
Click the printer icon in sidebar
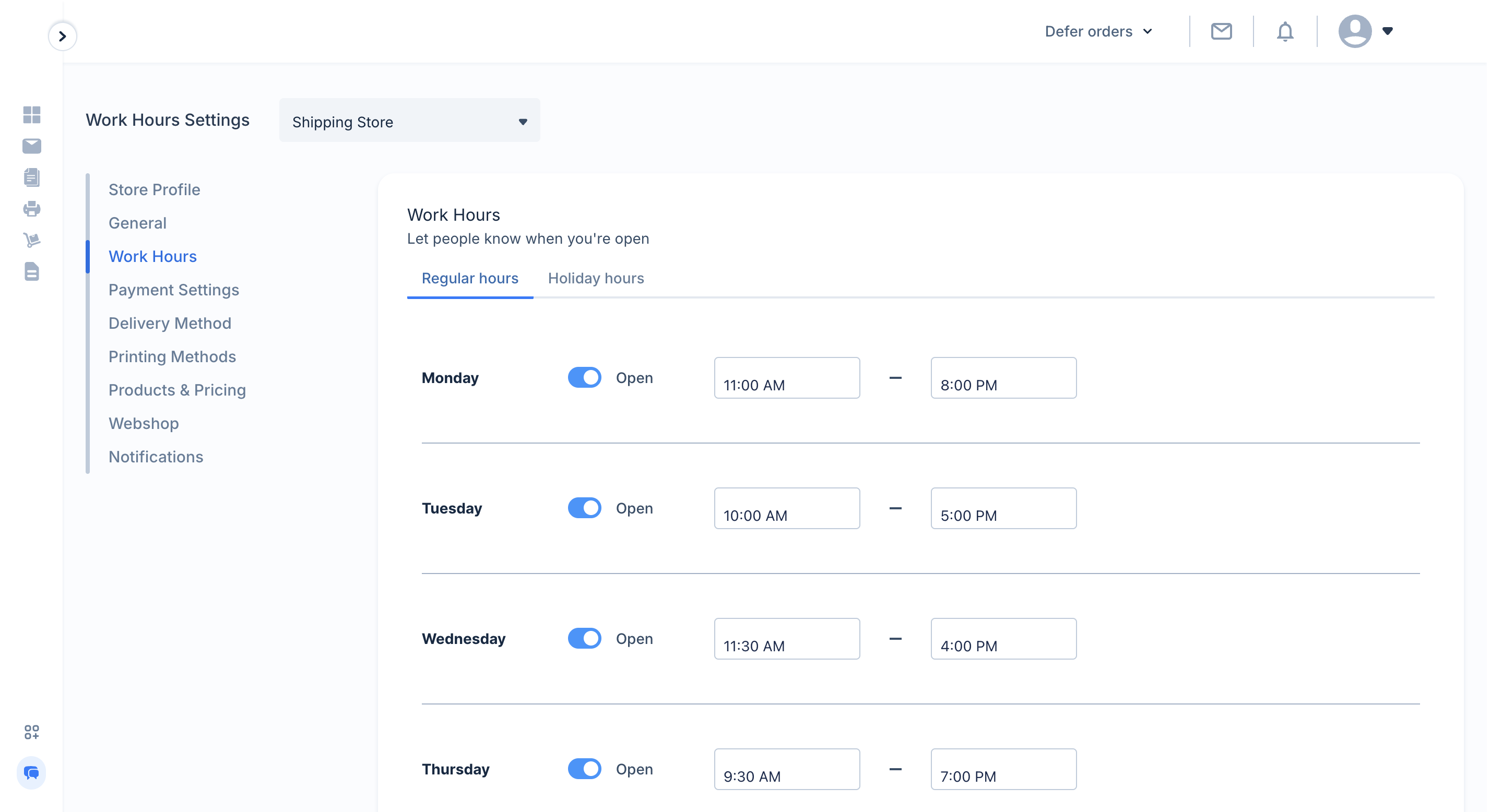(x=32, y=209)
